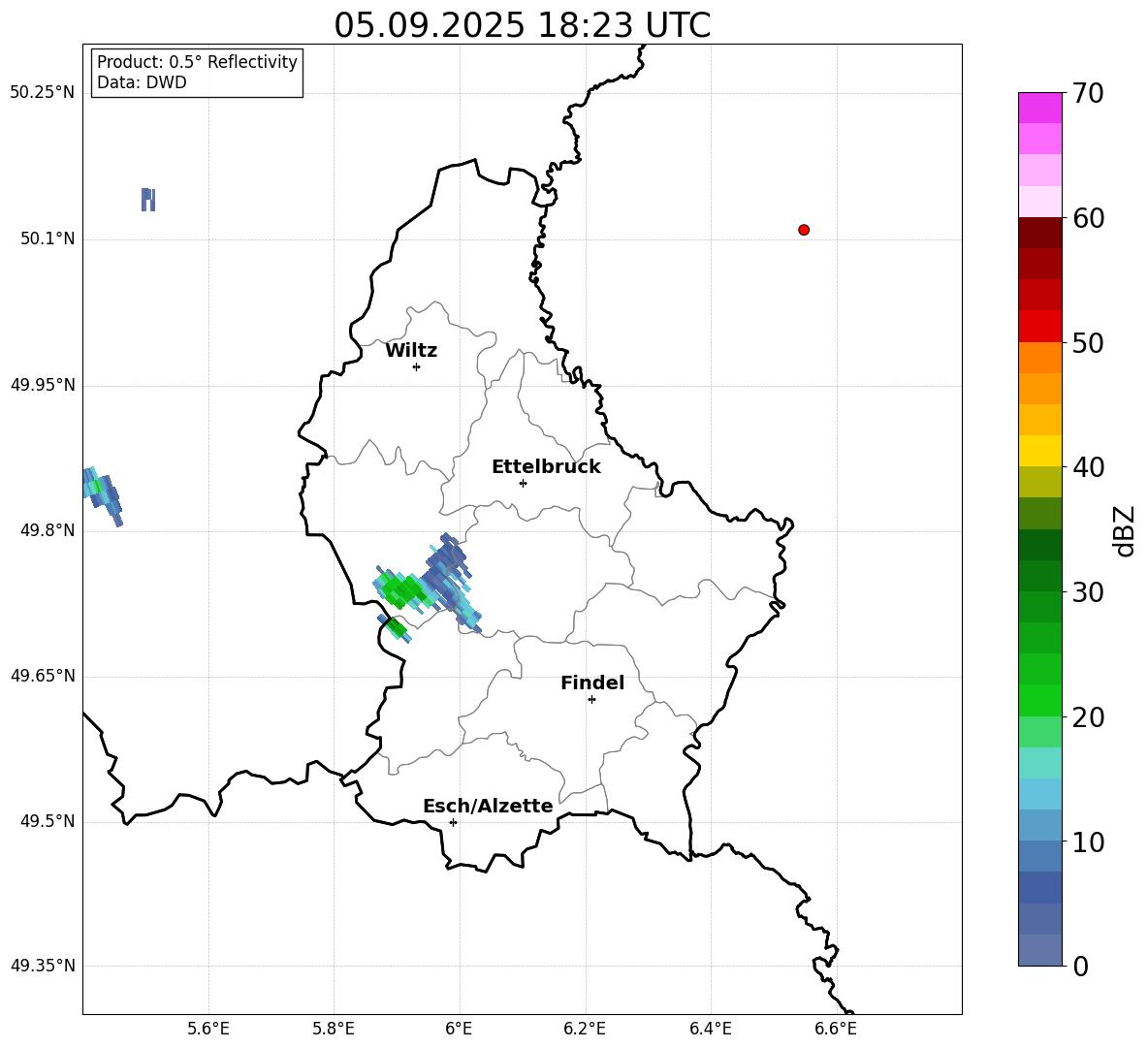This screenshot has height=1048, width=1148.
Task: Click the 'Product: 0.5° Reflectivity' text
Action: pyautogui.click(x=197, y=61)
